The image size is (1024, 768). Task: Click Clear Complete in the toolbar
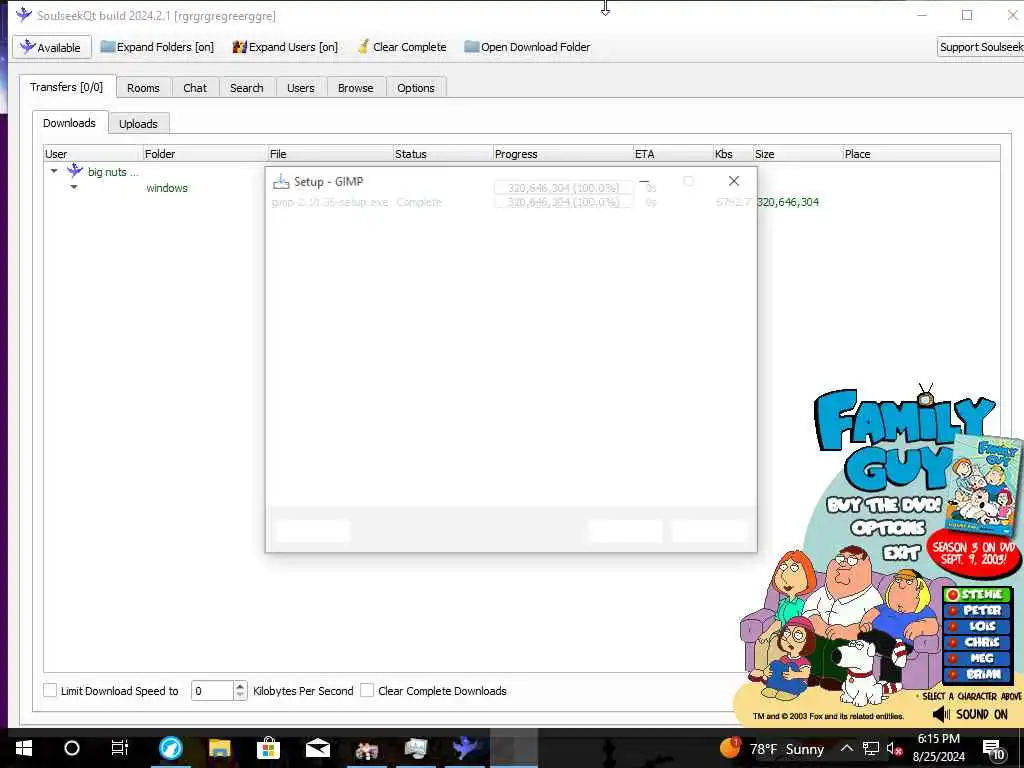coord(402,47)
